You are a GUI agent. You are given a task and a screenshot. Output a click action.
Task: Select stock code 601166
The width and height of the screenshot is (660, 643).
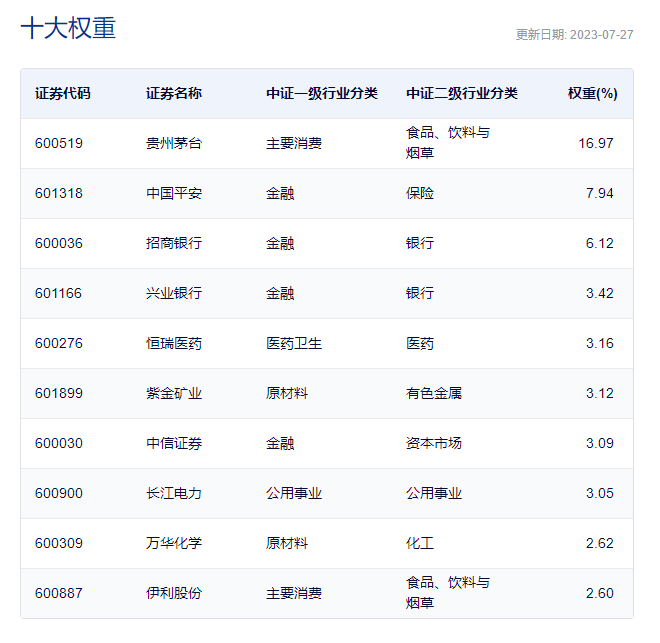[x=59, y=294]
